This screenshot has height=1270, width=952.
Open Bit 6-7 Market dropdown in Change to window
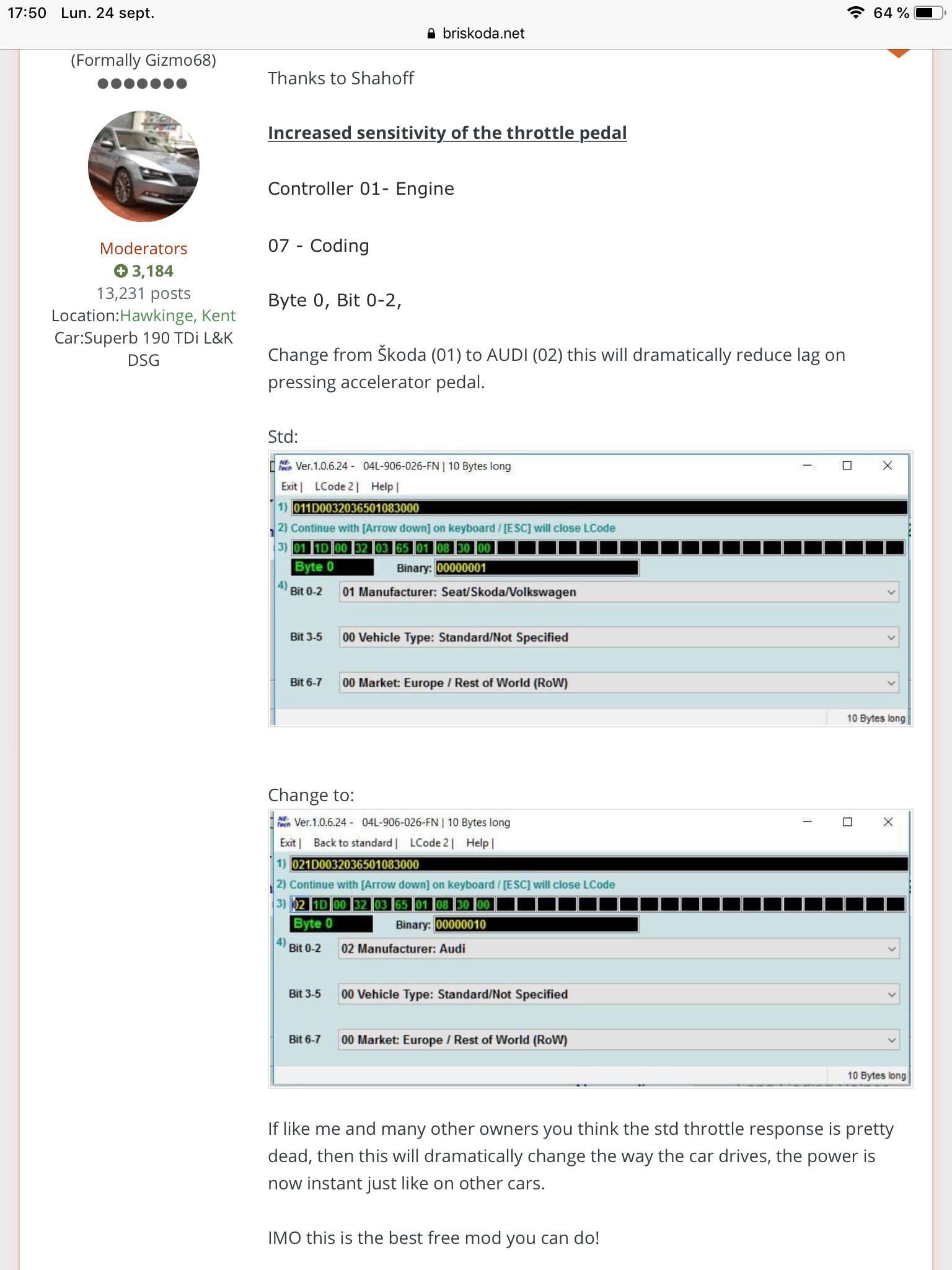click(x=619, y=1040)
